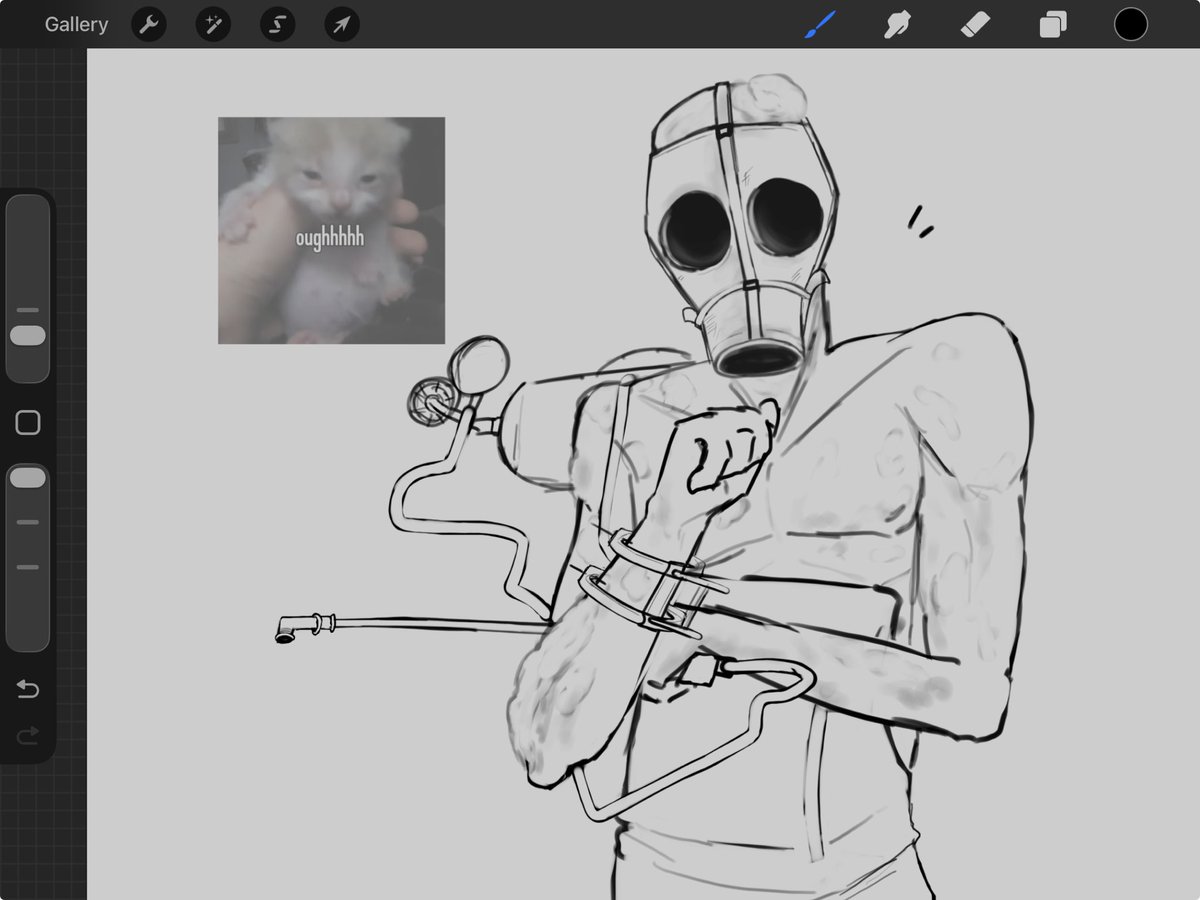Viewport: 1200px width, 900px height.
Task: Adjust the brush size slider
Action: [28, 289]
